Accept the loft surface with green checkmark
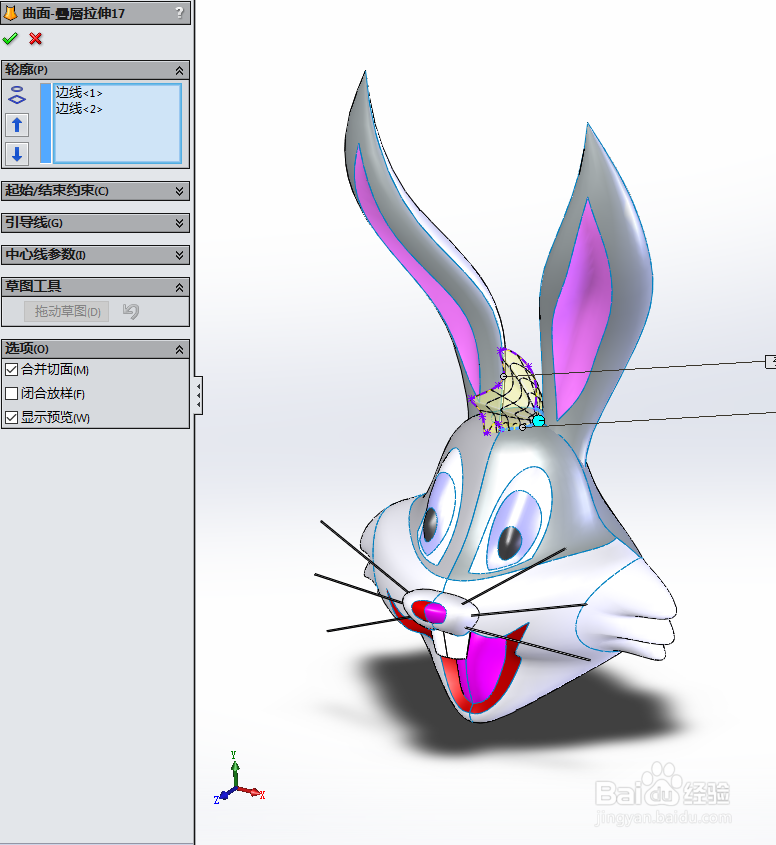The image size is (776, 845). pos(10,39)
